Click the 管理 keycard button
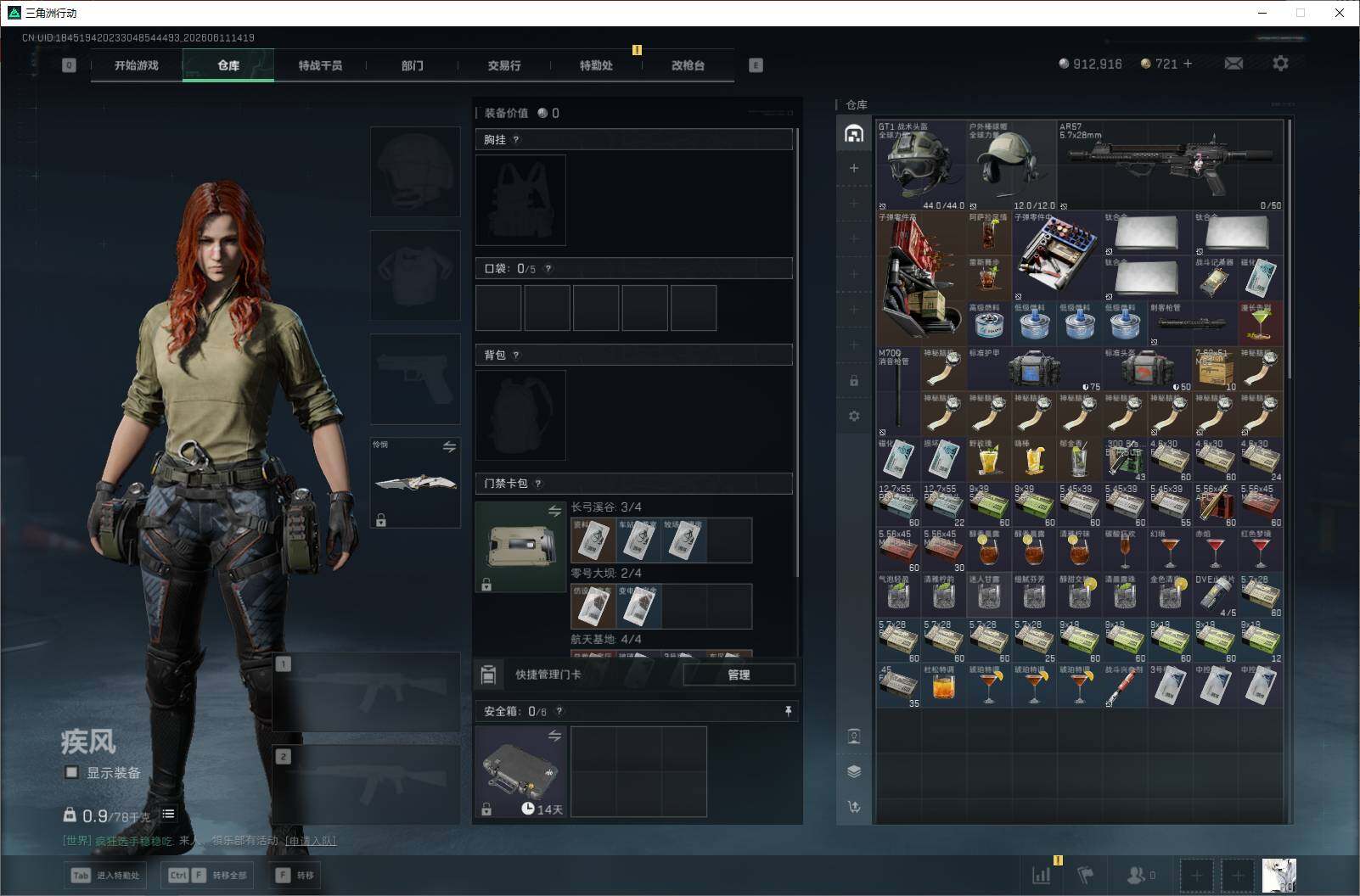The width and height of the screenshot is (1360, 896). pos(739,675)
